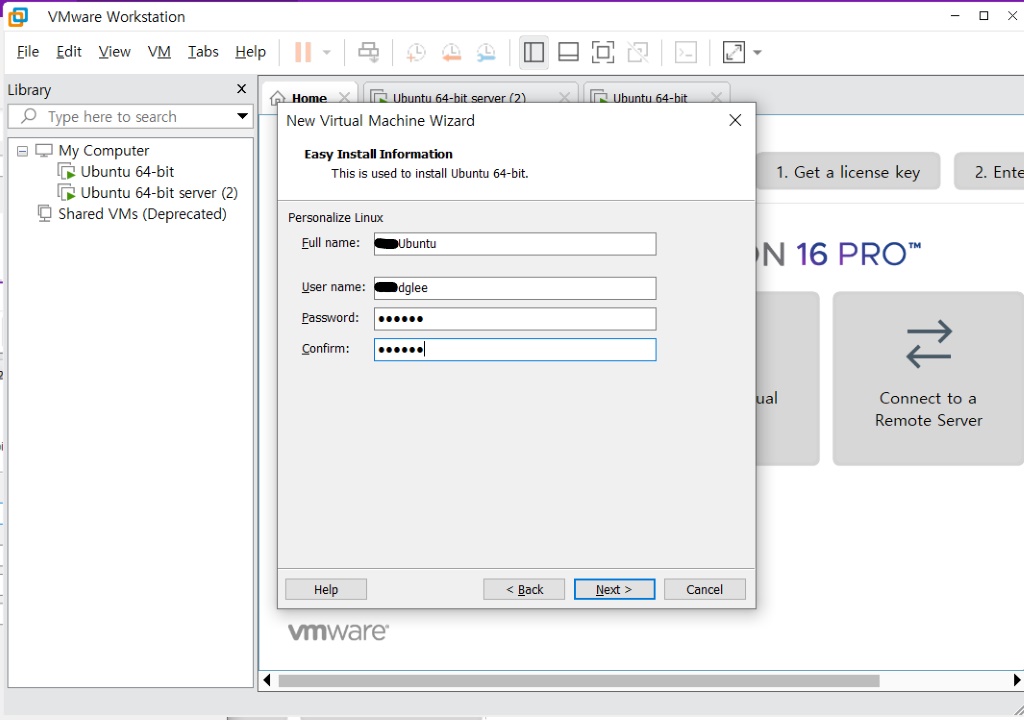This screenshot has height=720, width=1024.
Task: Switch to the Home tab
Action: click(309, 98)
